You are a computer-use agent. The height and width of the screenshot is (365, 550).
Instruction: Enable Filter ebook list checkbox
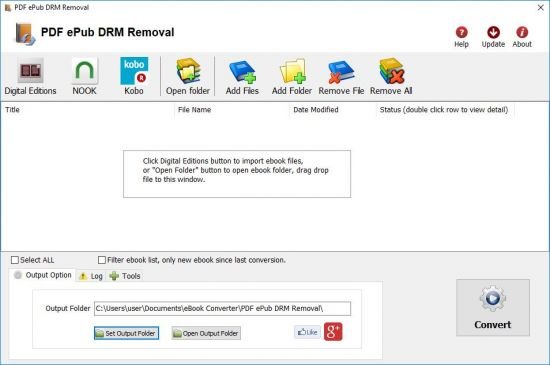(102, 260)
